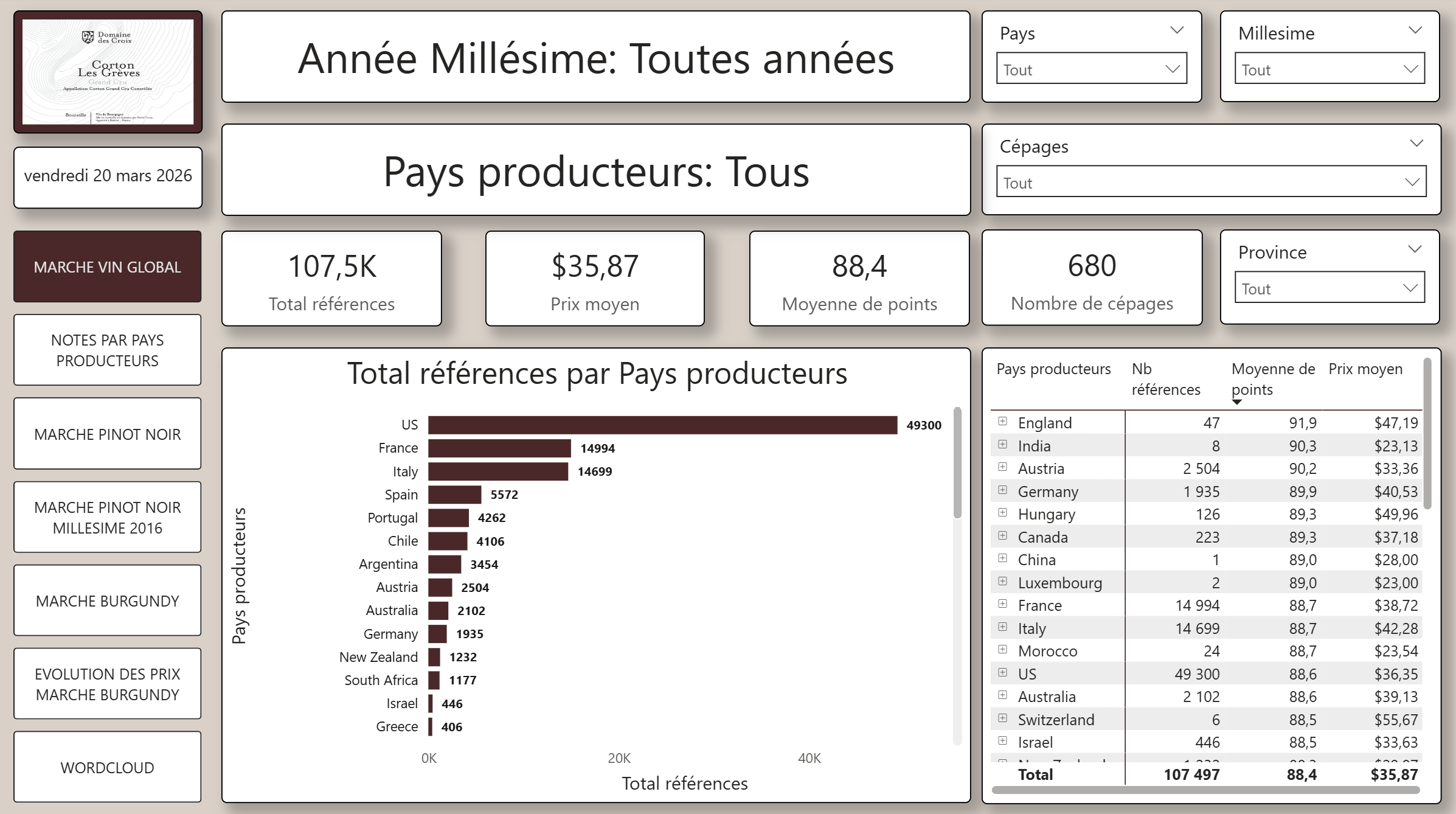This screenshot has width=1456, height=814.
Task: Select the France bar in chart
Action: 499,448
